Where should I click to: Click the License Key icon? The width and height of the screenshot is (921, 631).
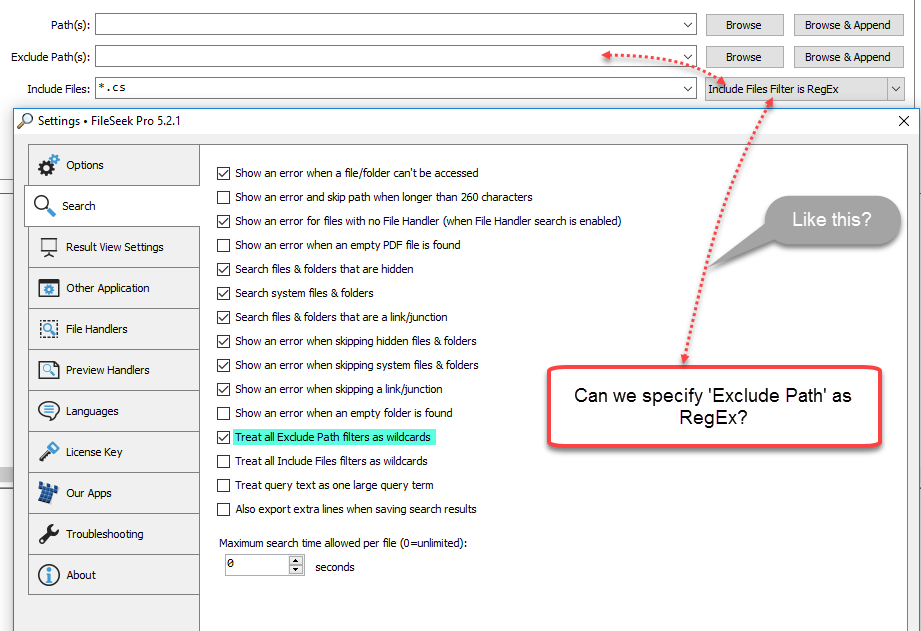[x=48, y=452]
